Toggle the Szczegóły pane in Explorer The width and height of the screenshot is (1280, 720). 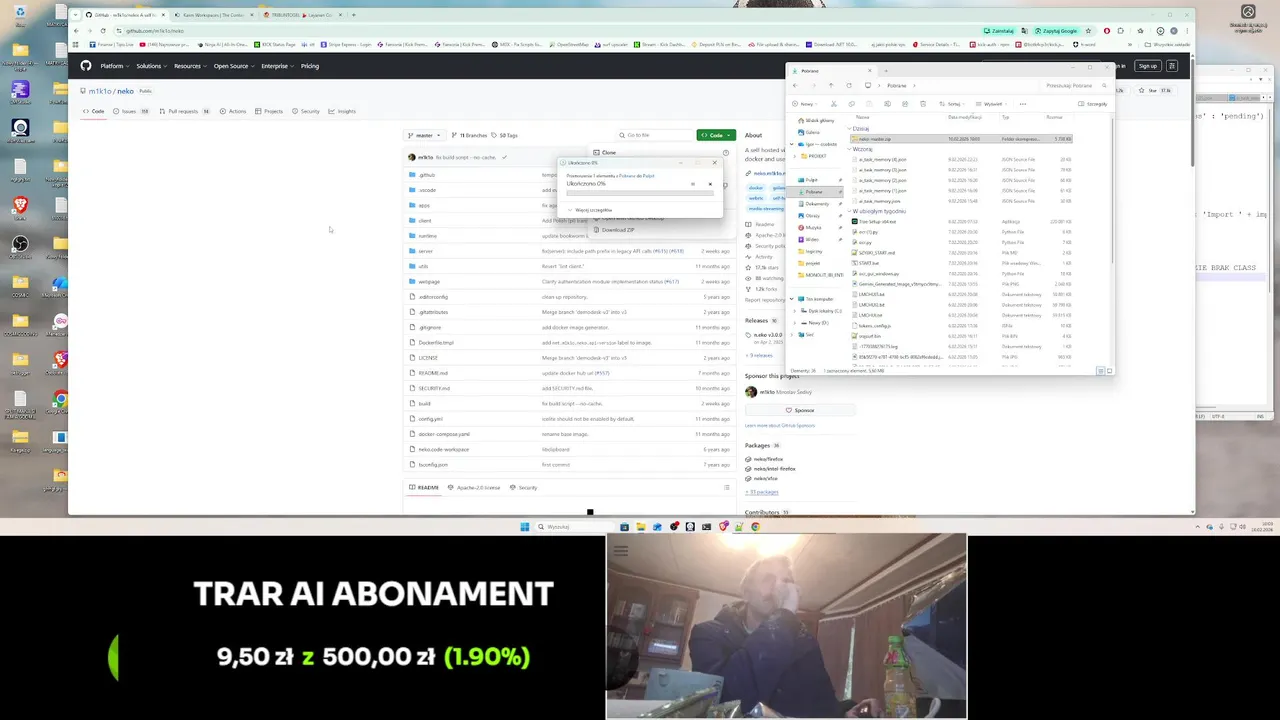(x=1093, y=103)
